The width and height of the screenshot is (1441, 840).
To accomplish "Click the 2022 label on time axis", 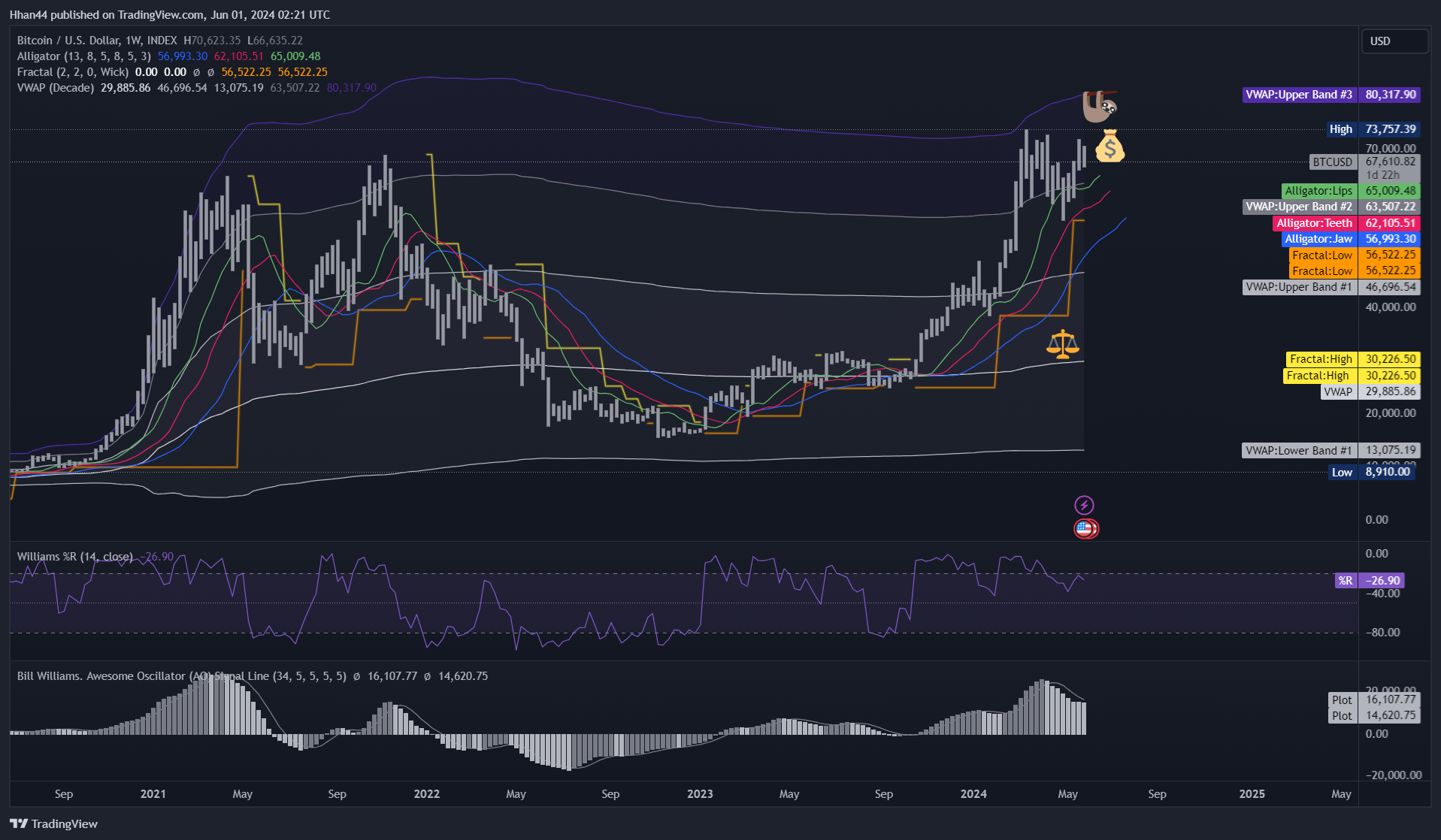I will (427, 794).
